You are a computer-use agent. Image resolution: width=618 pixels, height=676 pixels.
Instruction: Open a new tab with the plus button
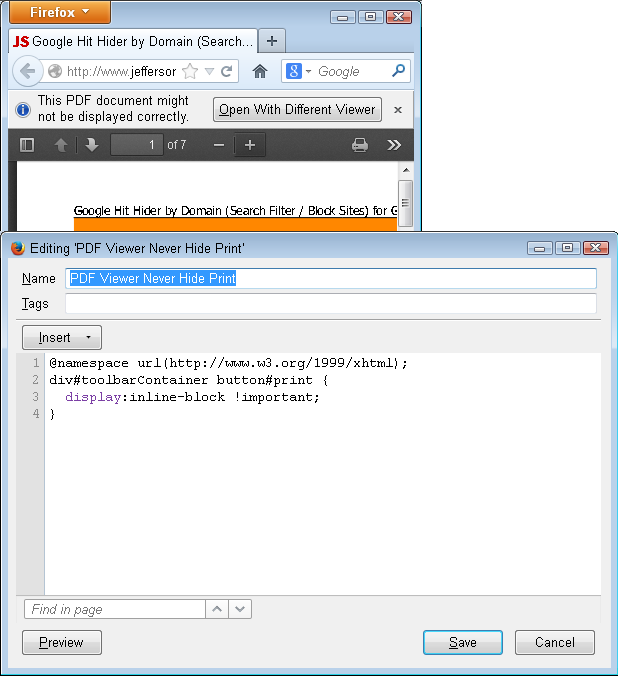272,41
